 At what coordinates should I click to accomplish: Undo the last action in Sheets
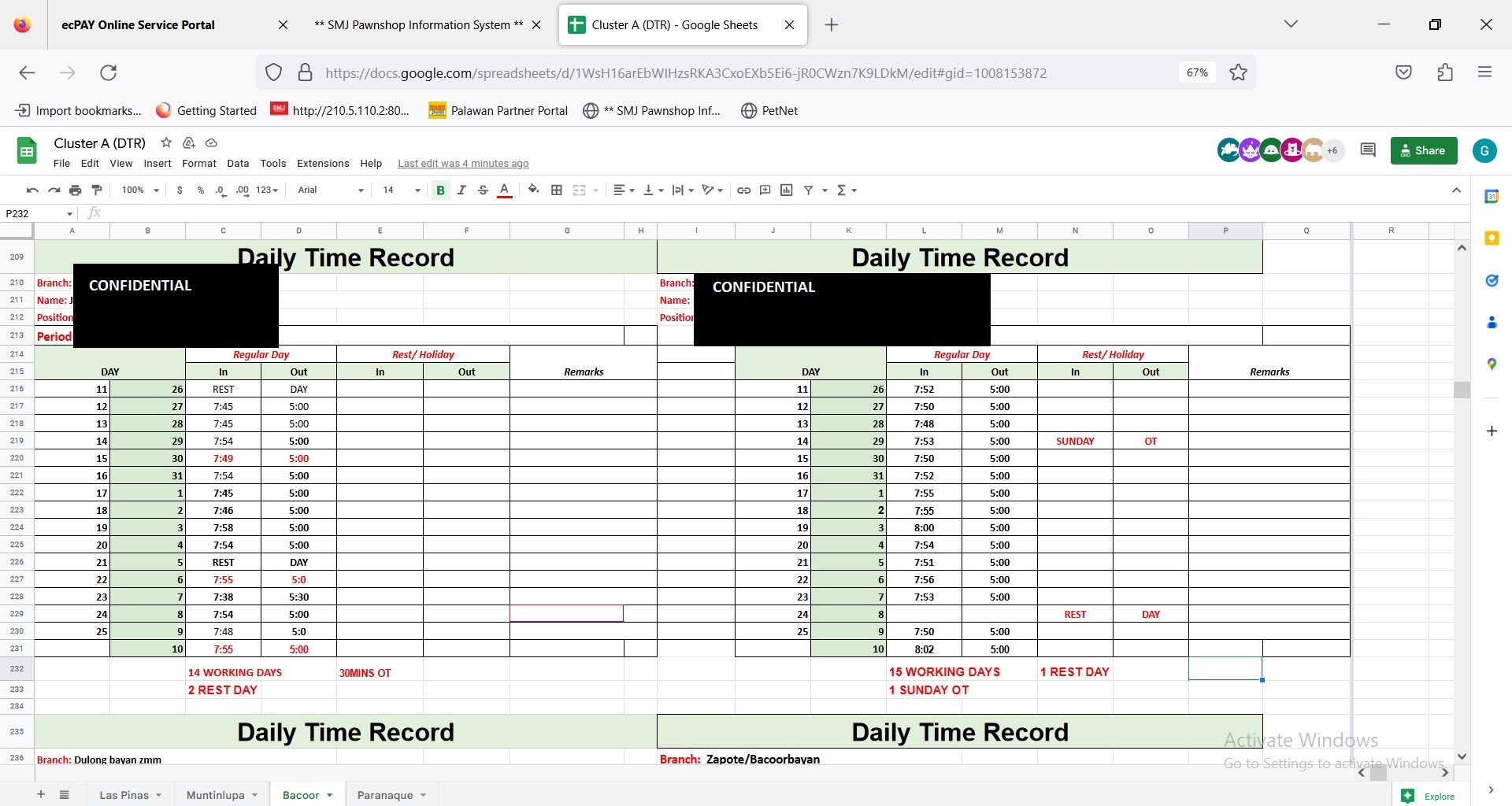coord(31,190)
